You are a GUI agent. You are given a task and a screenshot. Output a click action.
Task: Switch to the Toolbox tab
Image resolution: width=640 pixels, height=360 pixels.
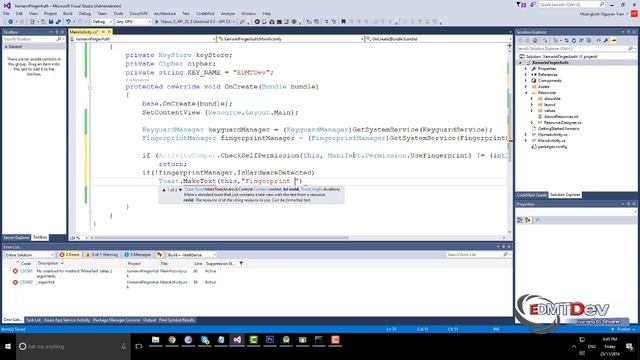tap(40, 237)
